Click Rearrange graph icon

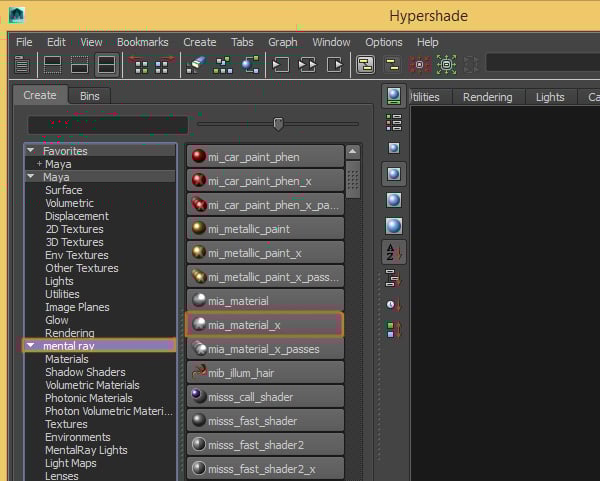pyautogui.click(x=223, y=65)
